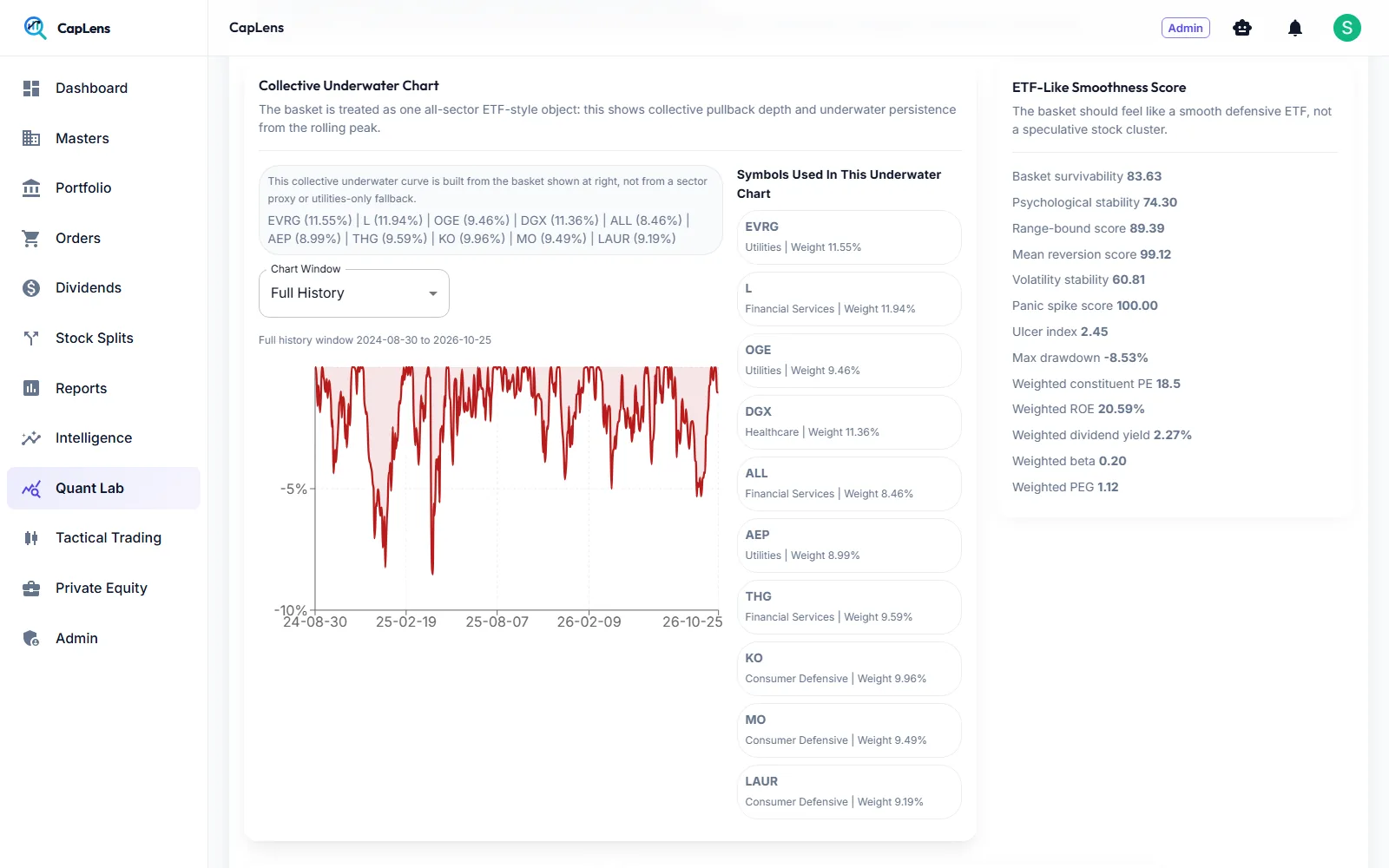Select the THG symbol card

849,607
